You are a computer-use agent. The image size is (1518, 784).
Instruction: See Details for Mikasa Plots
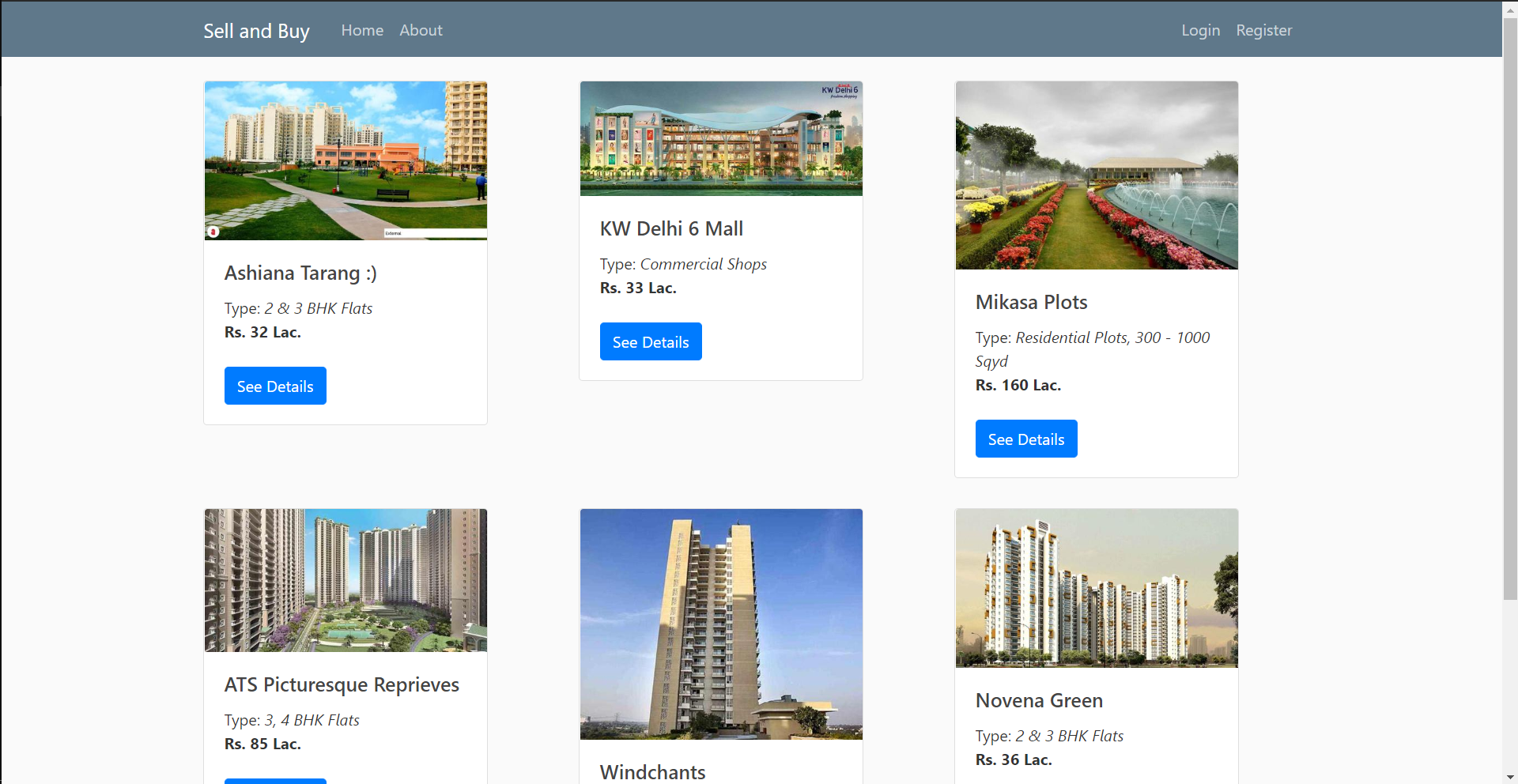(x=1026, y=439)
